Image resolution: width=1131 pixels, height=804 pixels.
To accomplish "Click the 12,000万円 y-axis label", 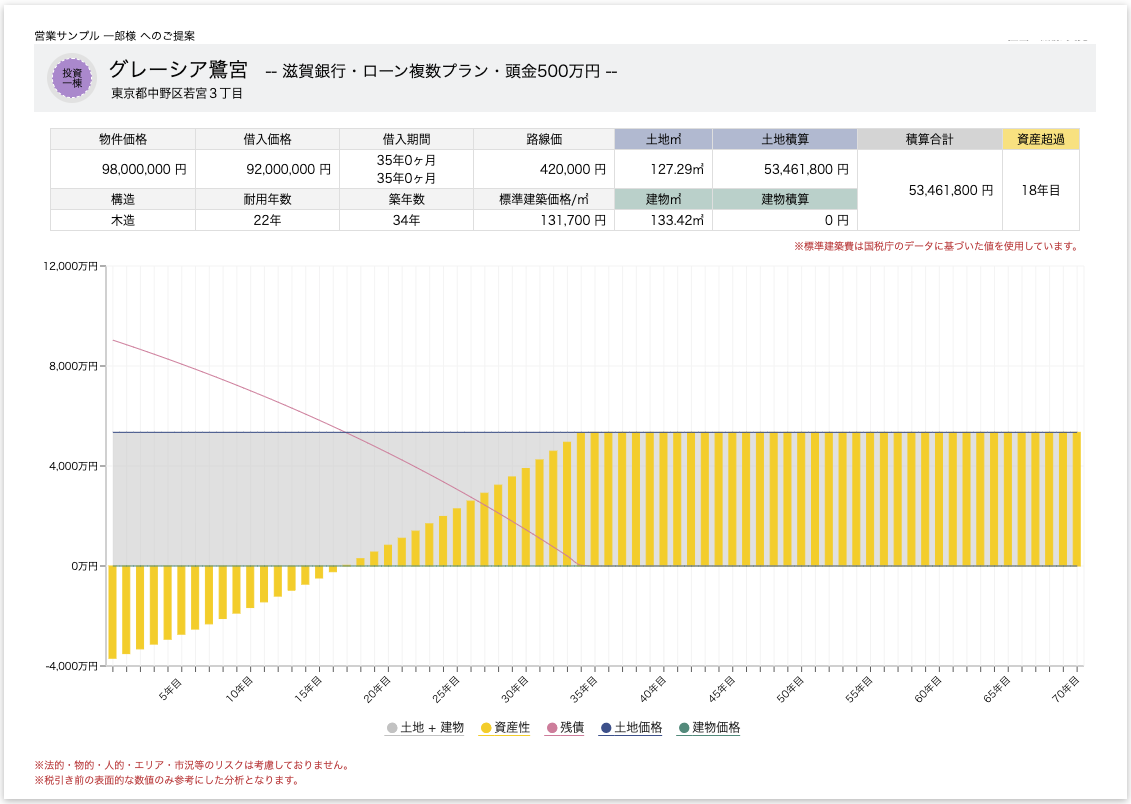I will pyautogui.click(x=70, y=266).
